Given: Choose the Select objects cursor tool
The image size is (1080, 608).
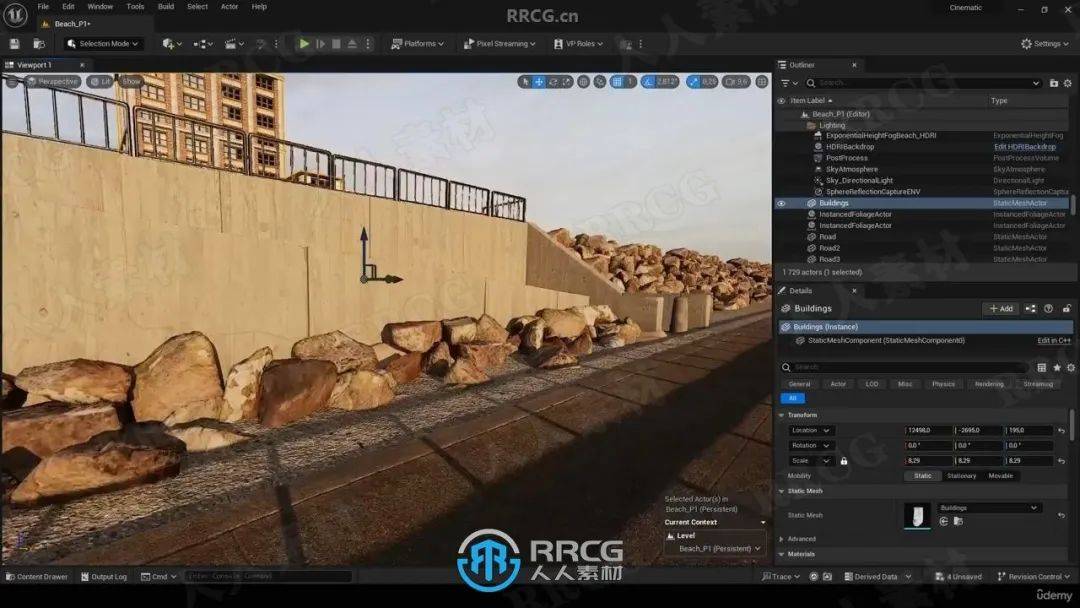Looking at the screenshot, I should [526, 82].
